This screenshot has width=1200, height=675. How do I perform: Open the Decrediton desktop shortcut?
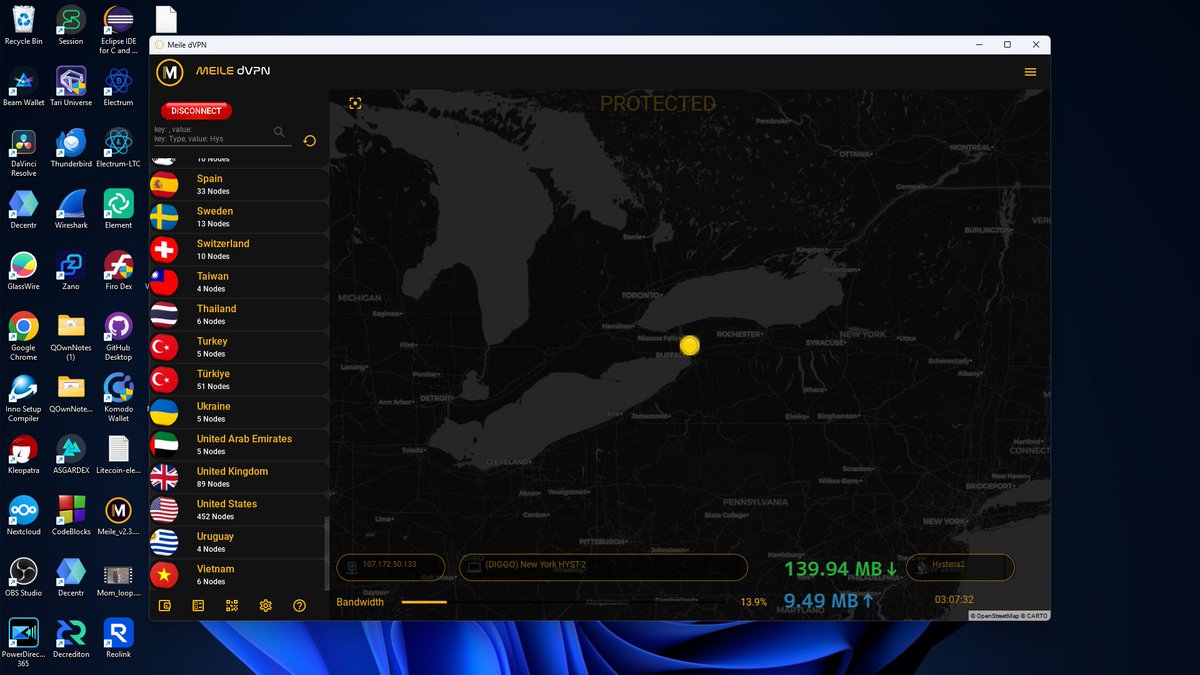[x=71, y=637]
